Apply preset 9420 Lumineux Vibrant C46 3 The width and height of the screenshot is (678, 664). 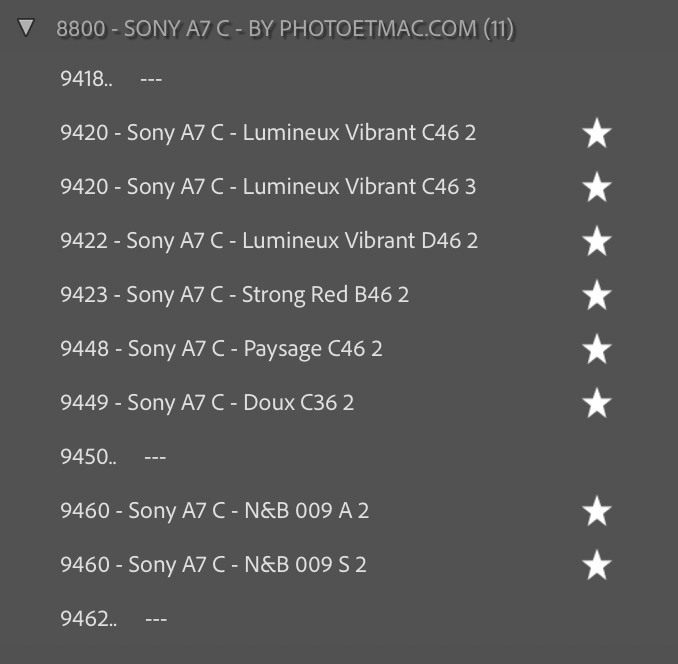(x=268, y=187)
